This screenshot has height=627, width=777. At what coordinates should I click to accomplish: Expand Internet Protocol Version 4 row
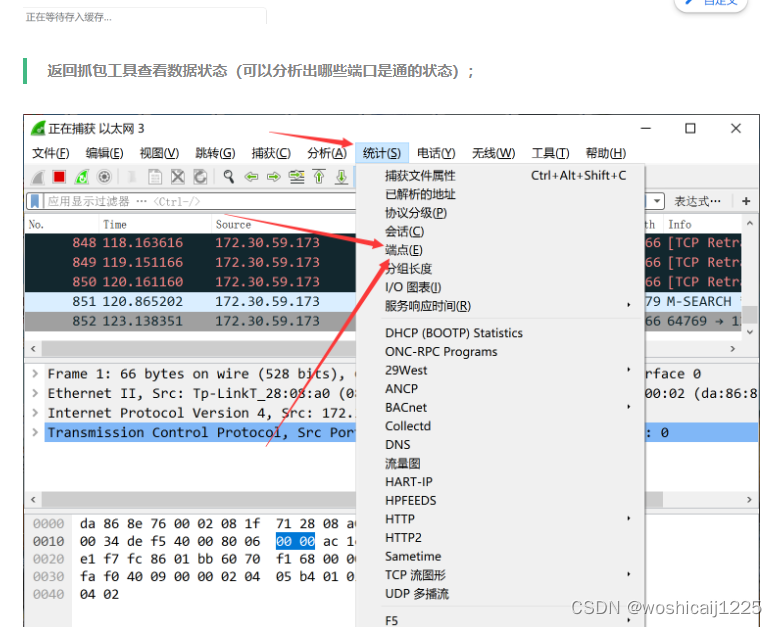pos(35,412)
